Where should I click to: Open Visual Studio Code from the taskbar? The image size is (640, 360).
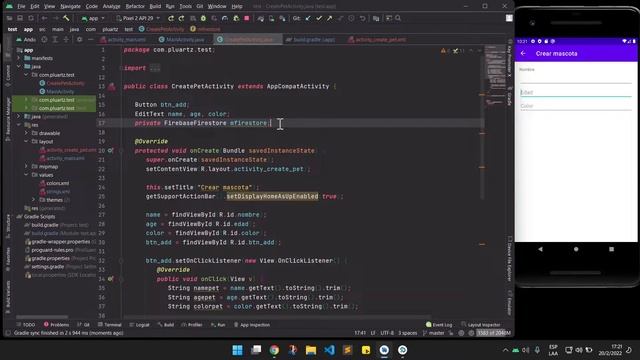[x=329, y=350]
